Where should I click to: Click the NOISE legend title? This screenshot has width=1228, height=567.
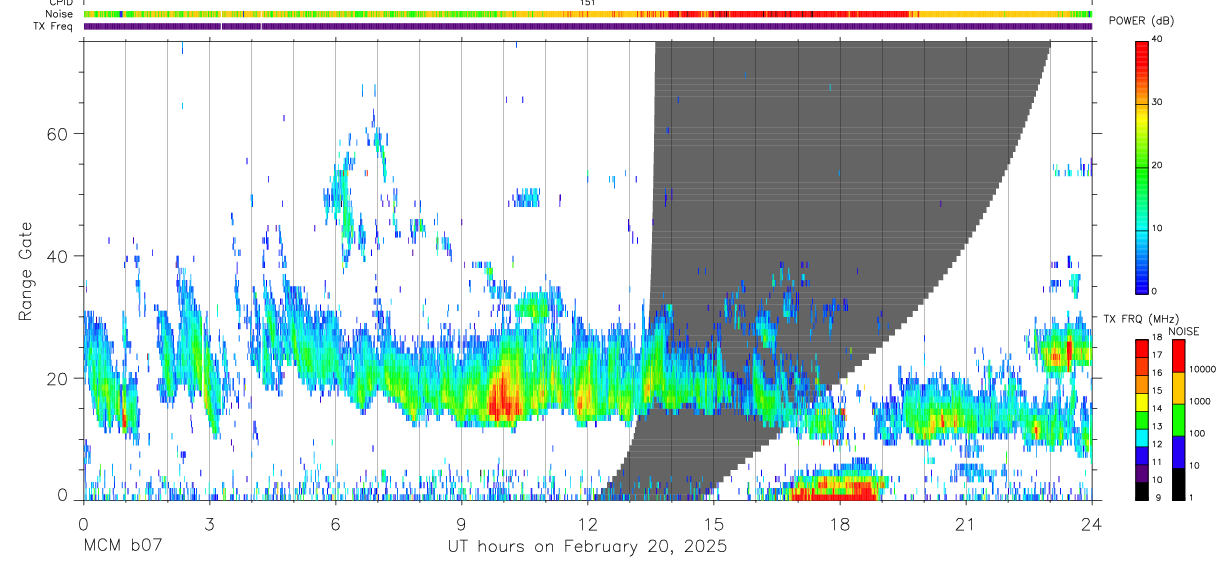(1183, 331)
